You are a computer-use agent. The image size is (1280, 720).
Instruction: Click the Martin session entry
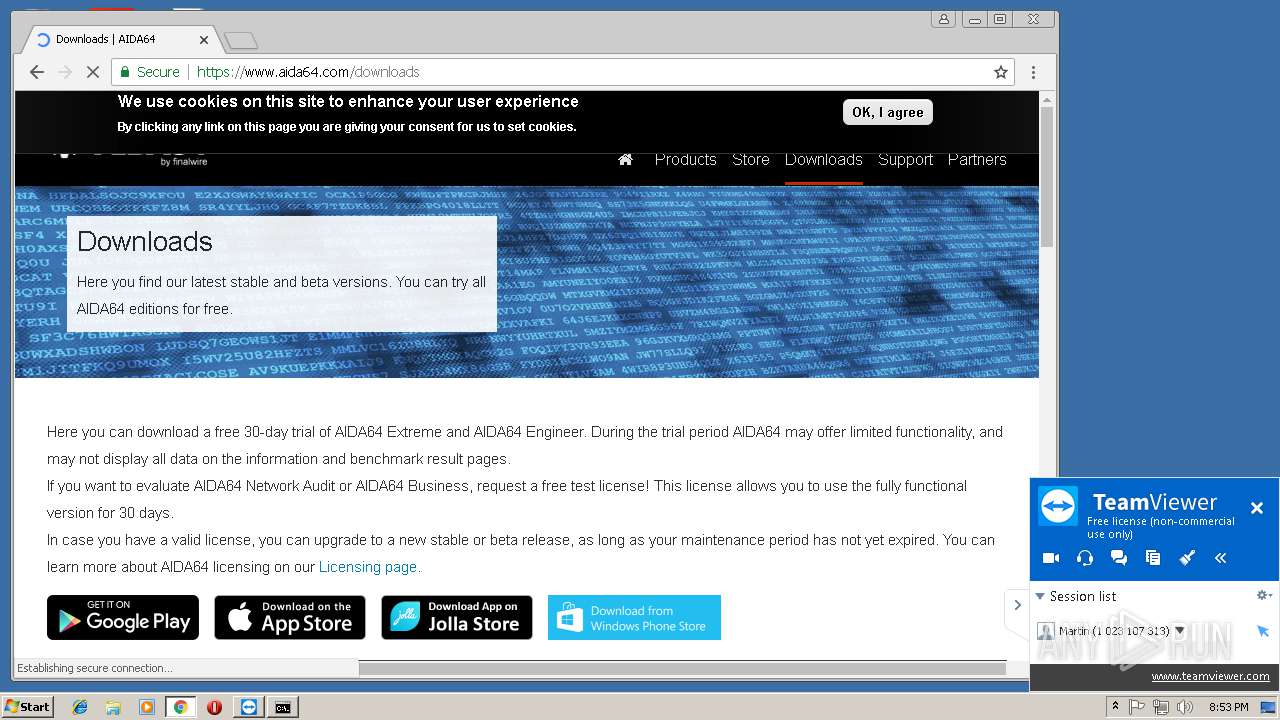[1112, 631]
